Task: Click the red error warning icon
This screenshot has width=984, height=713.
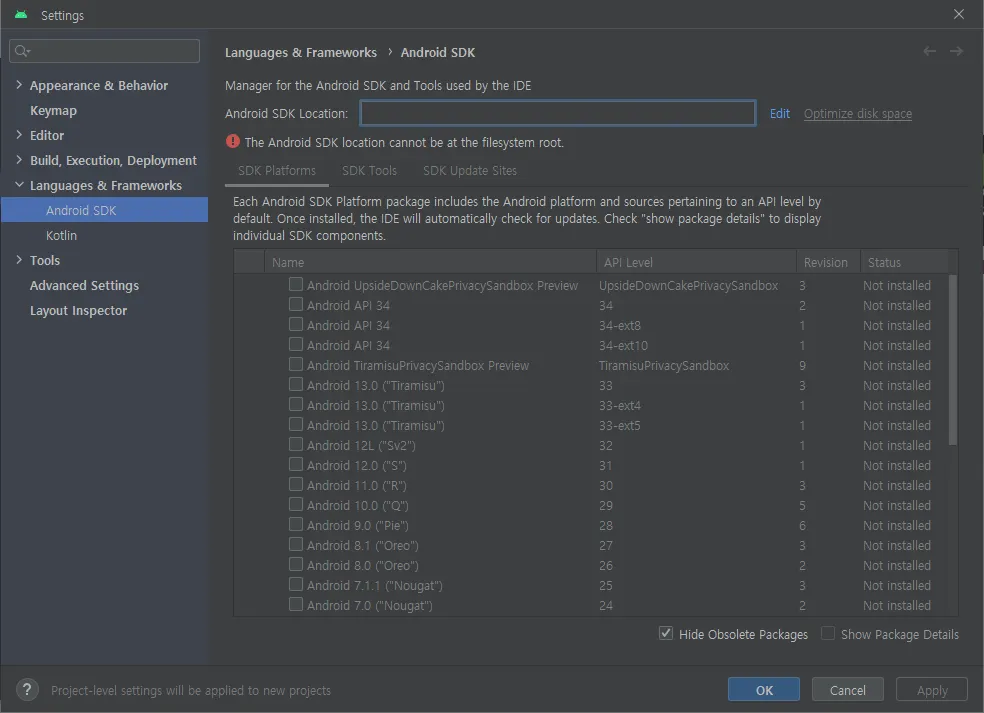Action: (x=233, y=142)
